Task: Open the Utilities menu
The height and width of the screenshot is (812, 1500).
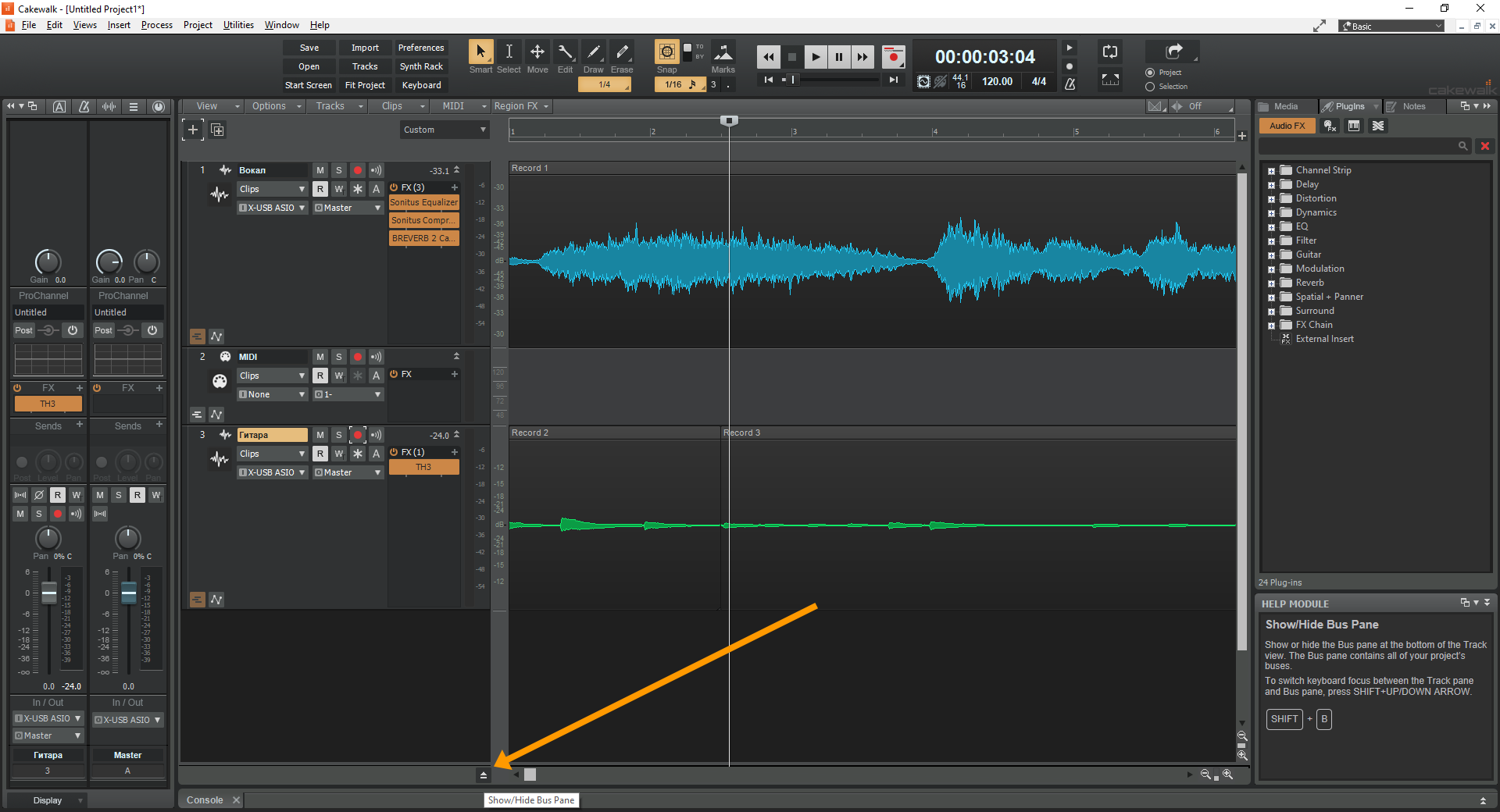Action: (x=238, y=25)
